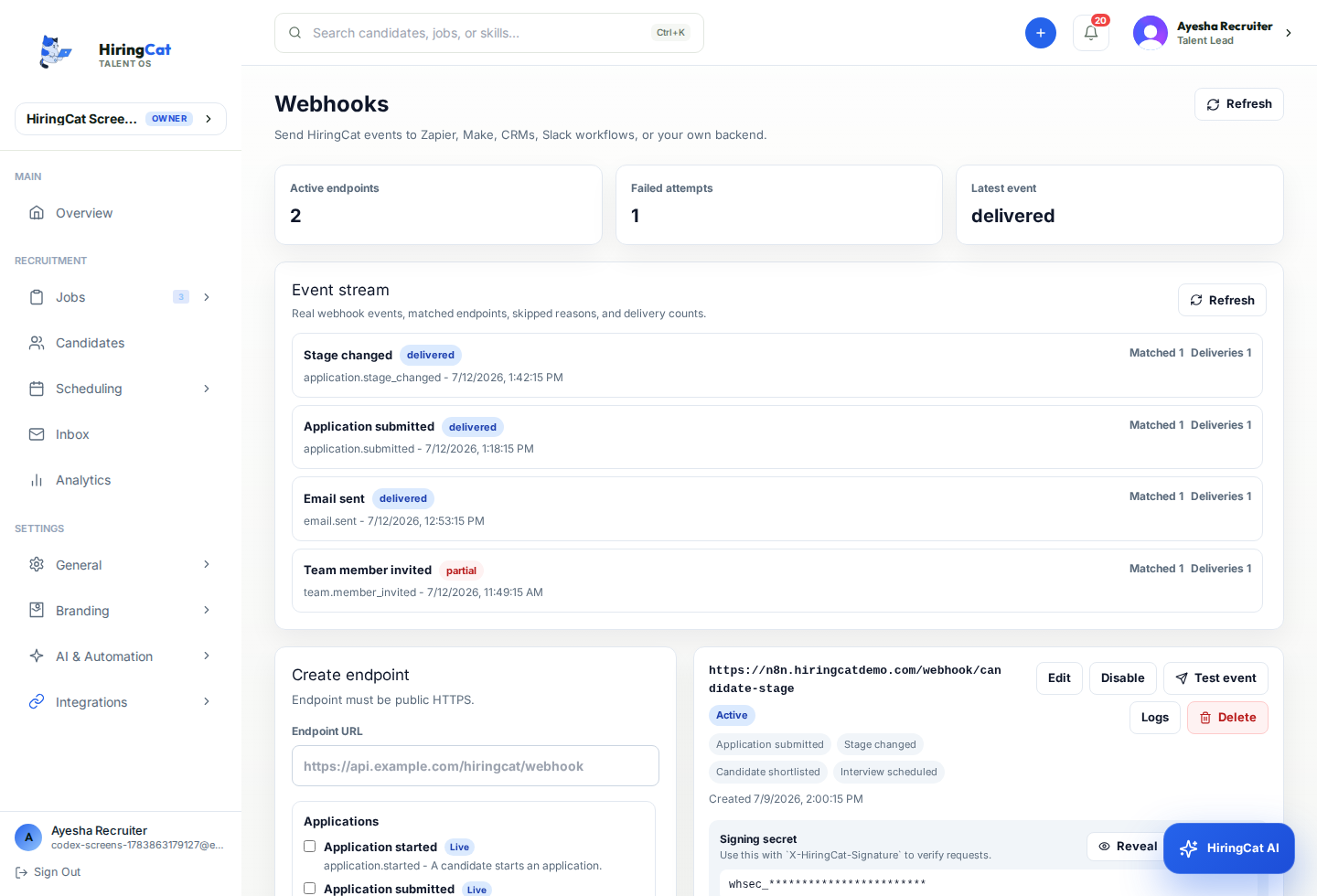This screenshot has height=896, width=1317.
Task: Expand the Branding settings chevron
Action: pyautogui.click(x=207, y=611)
